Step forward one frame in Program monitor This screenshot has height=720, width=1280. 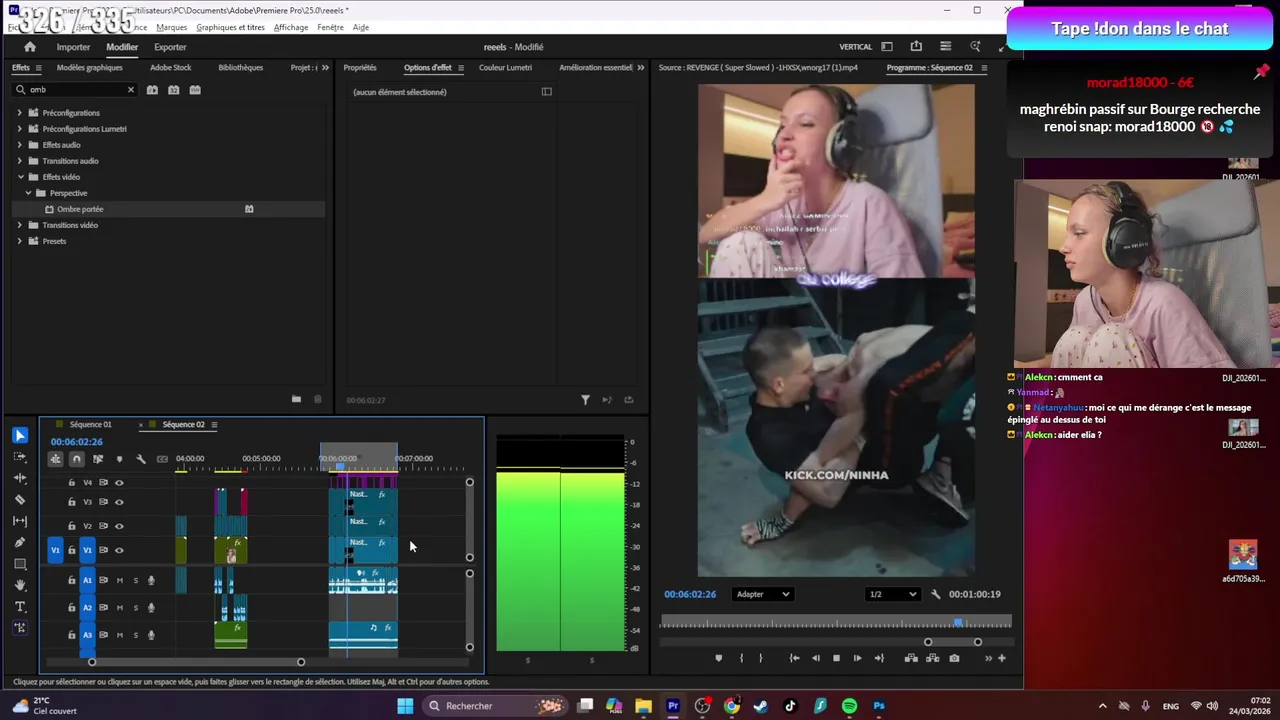coord(857,658)
